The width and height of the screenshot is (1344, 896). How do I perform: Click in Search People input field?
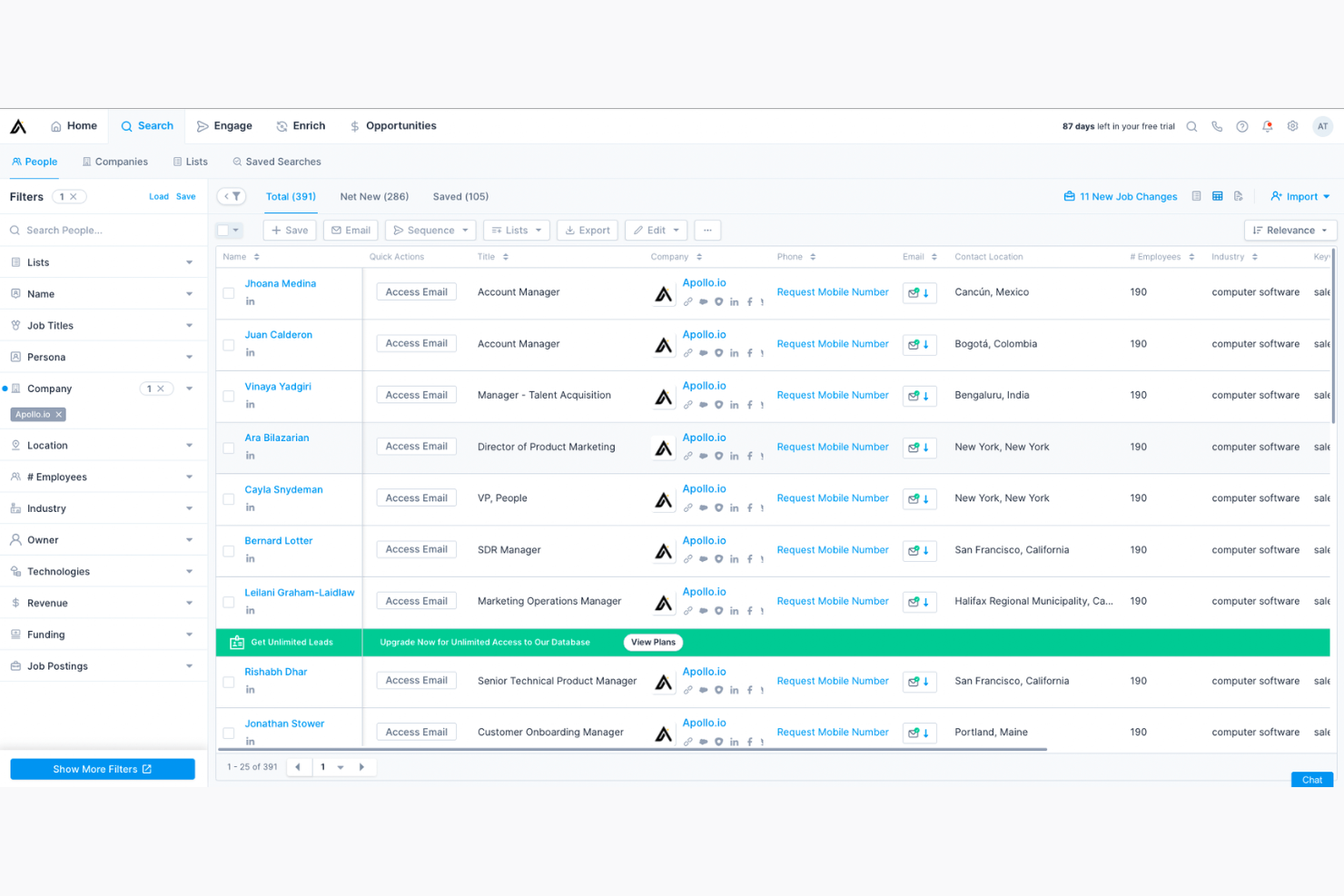pos(104,231)
